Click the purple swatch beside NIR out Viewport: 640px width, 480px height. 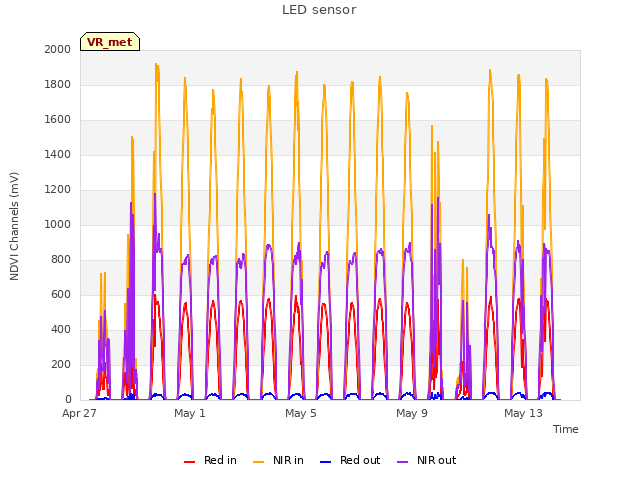(402, 462)
